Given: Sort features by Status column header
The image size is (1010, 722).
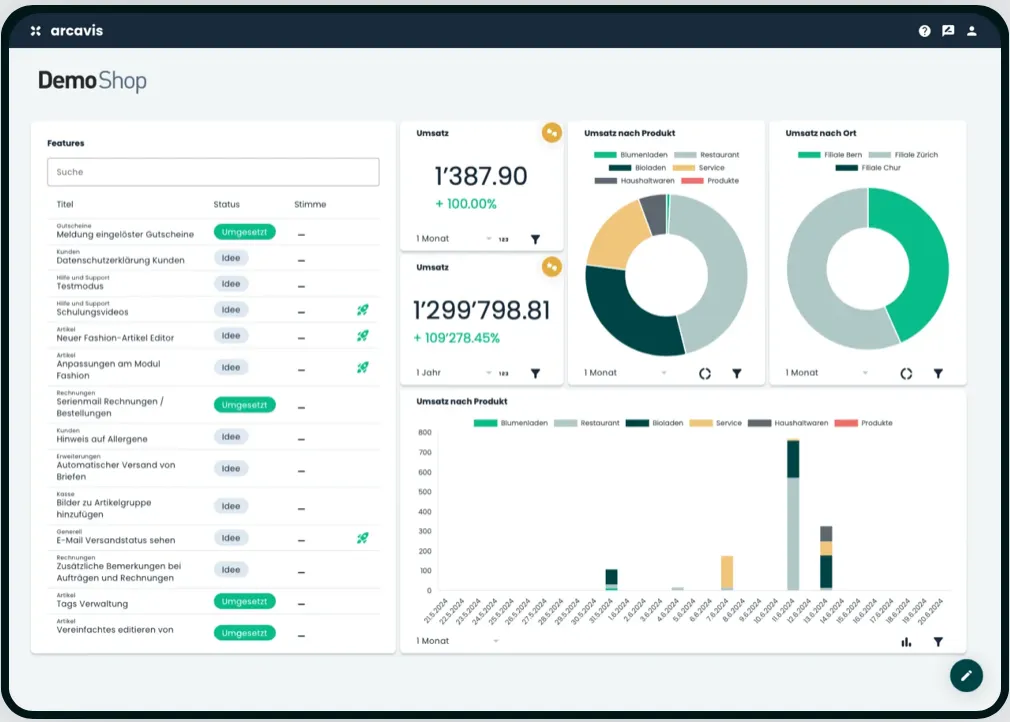Looking at the screenshot, I should 227,204.
